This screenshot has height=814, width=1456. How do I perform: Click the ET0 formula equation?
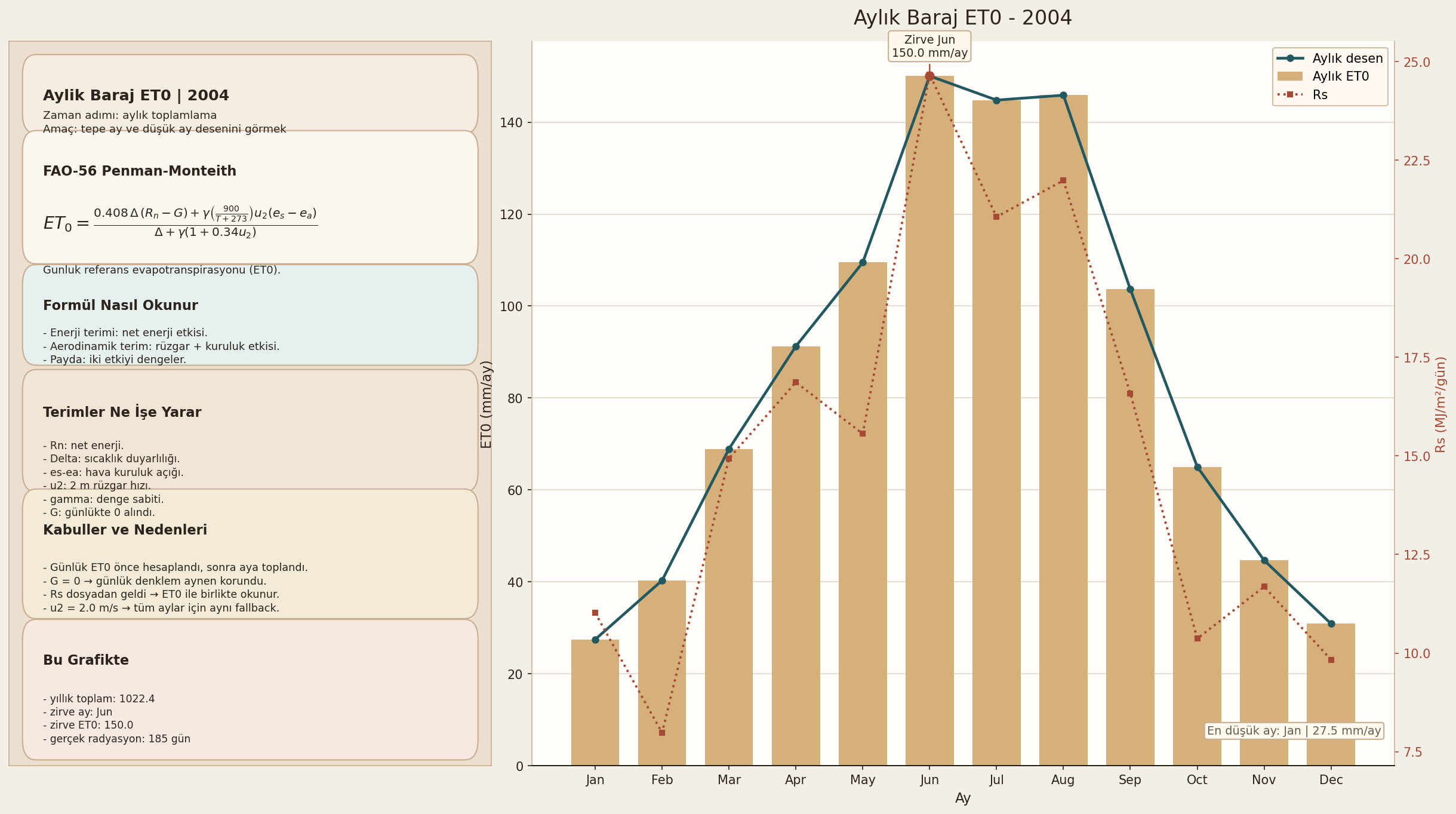(x=180, y=223)
